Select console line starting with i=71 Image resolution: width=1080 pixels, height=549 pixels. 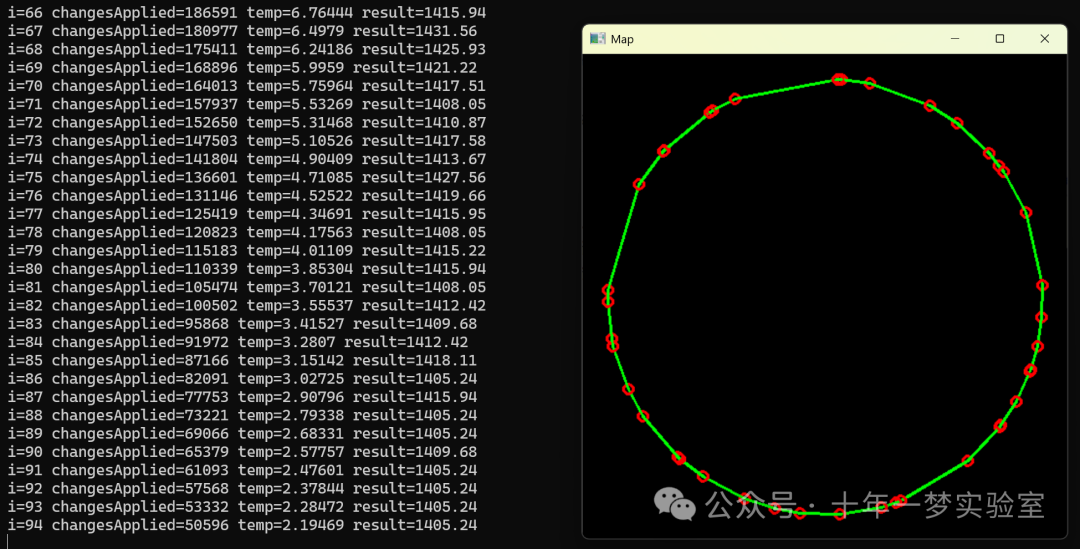coord(247,104)
